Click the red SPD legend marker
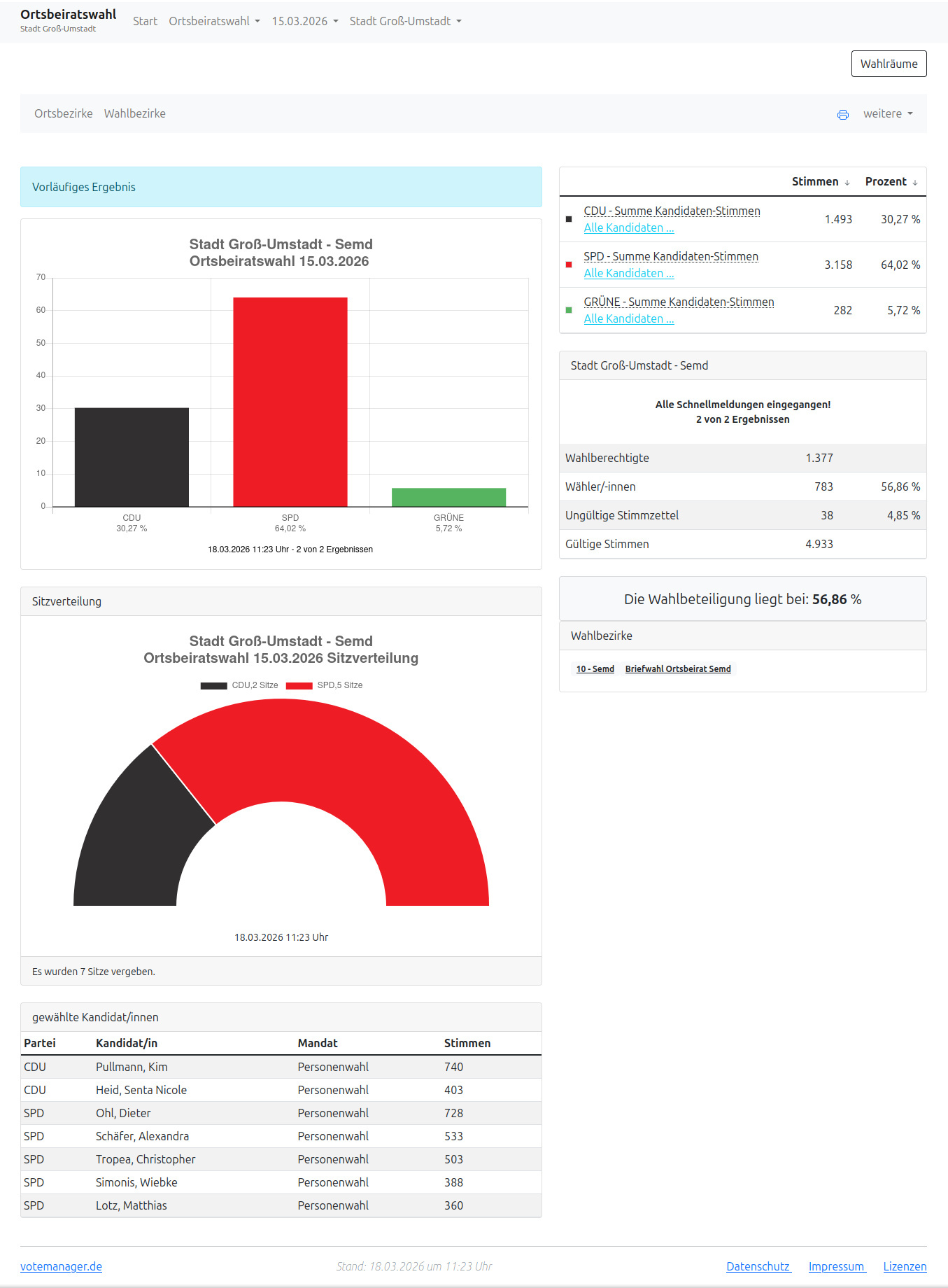Image resolution: width=948 pixels, height=1288 pixels. (x=569, y=265)
